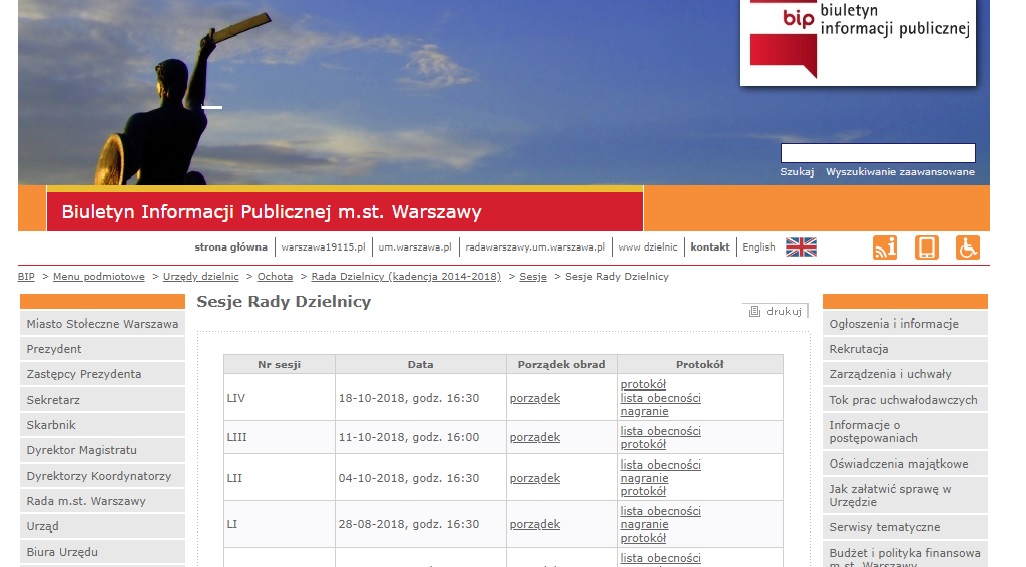Image resolution: width=1026 pixels, height=567 pixels.
Task: Open Biura Urzędu sidebar item
Action: (102, 551)
